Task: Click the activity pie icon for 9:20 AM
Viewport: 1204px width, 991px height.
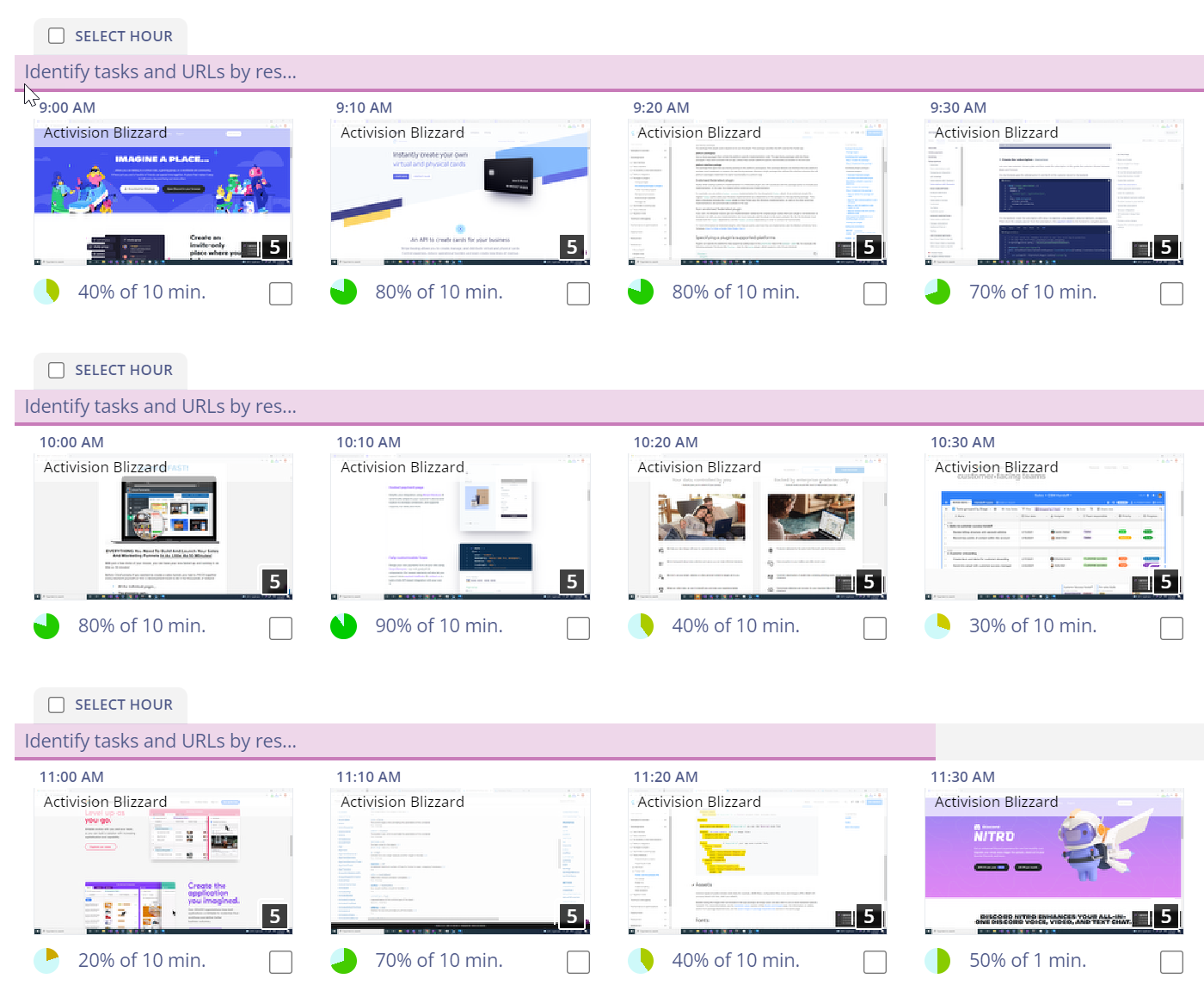Action: coord(641,292)
